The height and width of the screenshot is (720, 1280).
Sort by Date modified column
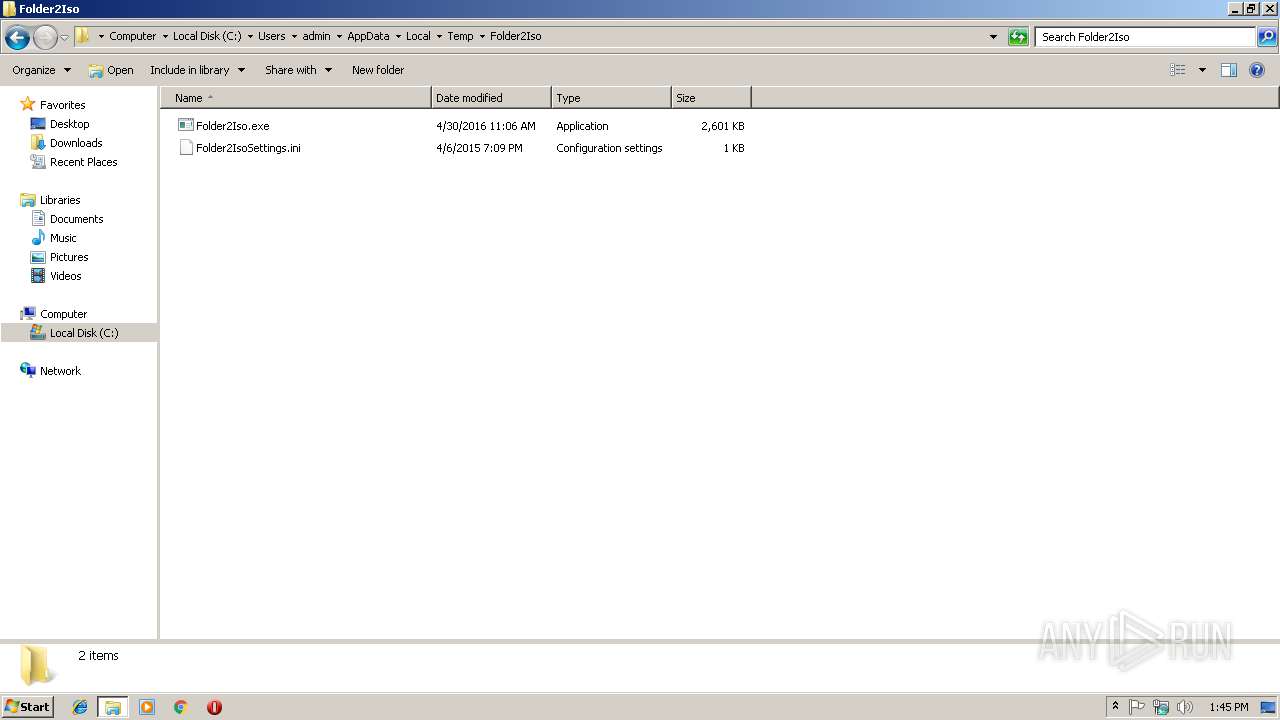491,98
